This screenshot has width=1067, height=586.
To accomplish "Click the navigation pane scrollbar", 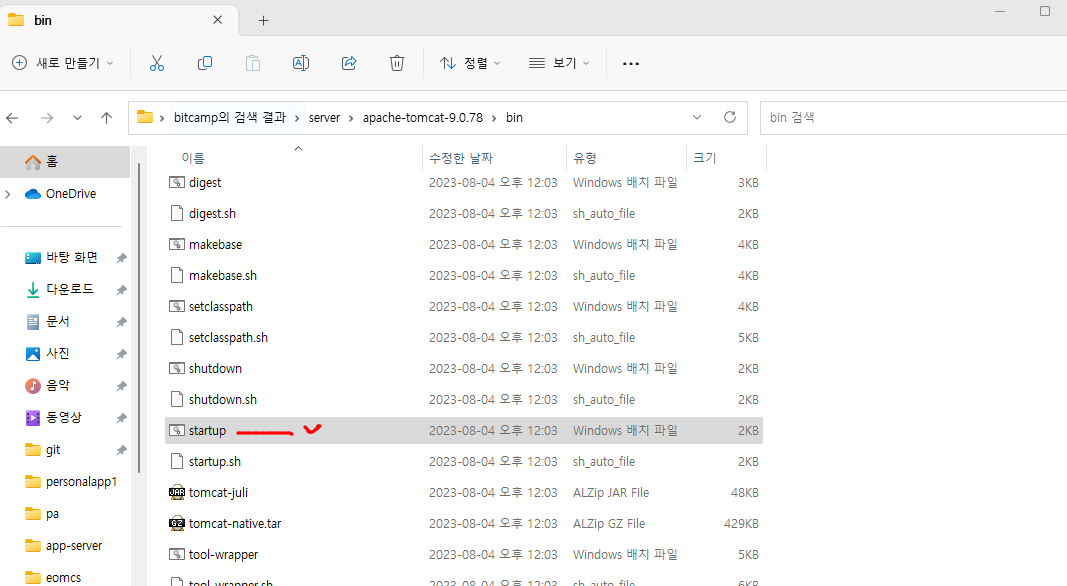I will (139, 316).
